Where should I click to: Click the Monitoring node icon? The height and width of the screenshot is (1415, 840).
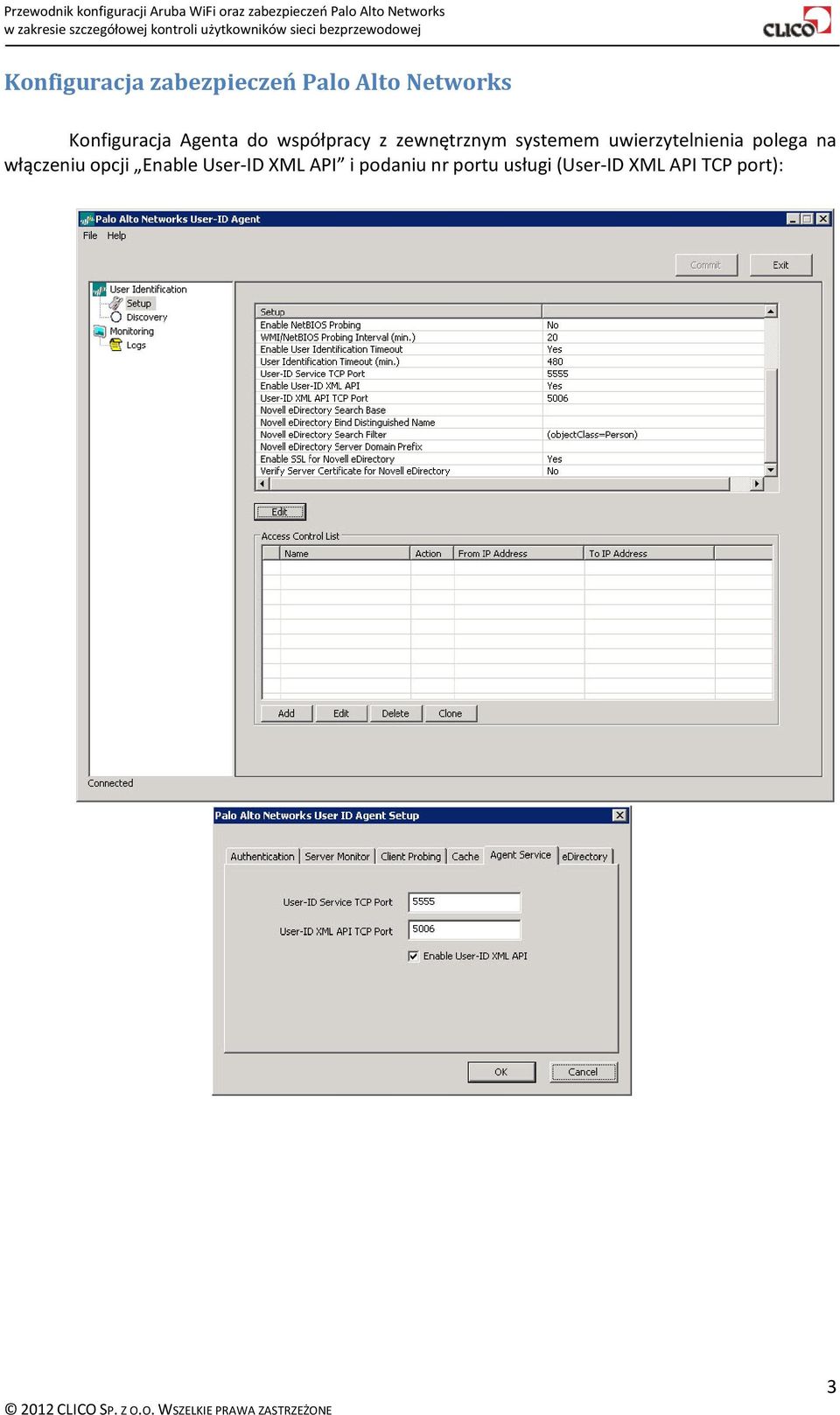pos(100,332)
